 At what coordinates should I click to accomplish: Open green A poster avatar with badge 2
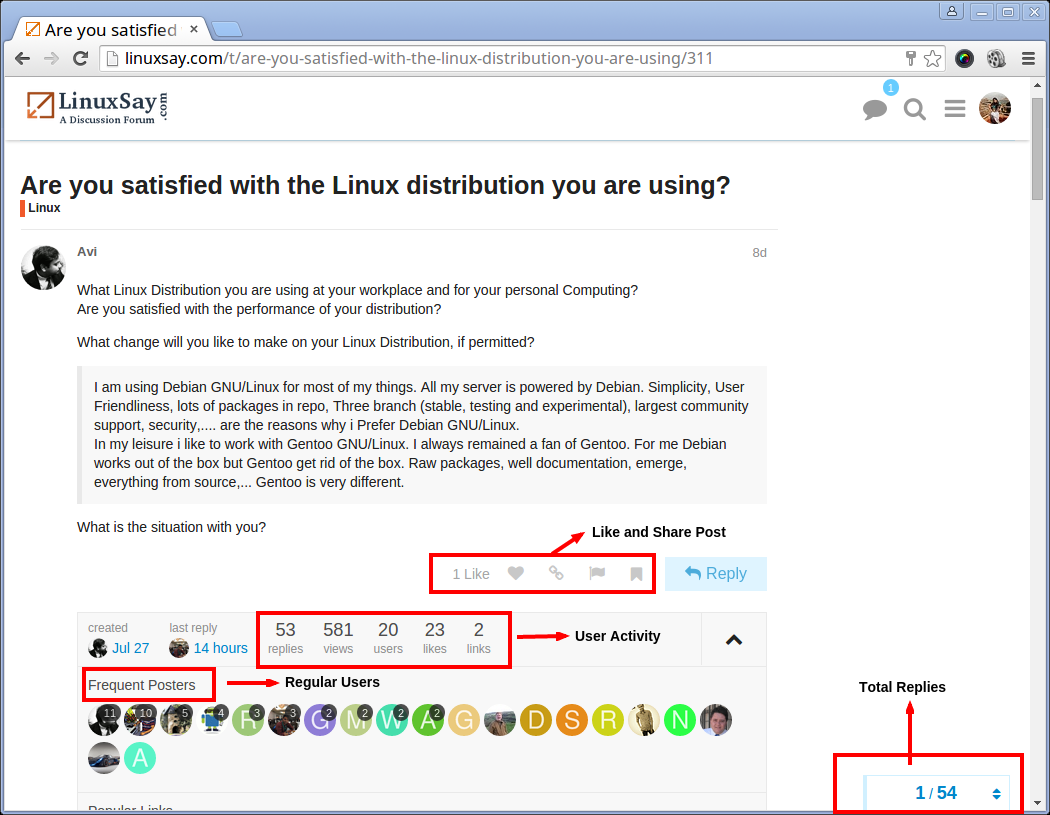[429, 720]
